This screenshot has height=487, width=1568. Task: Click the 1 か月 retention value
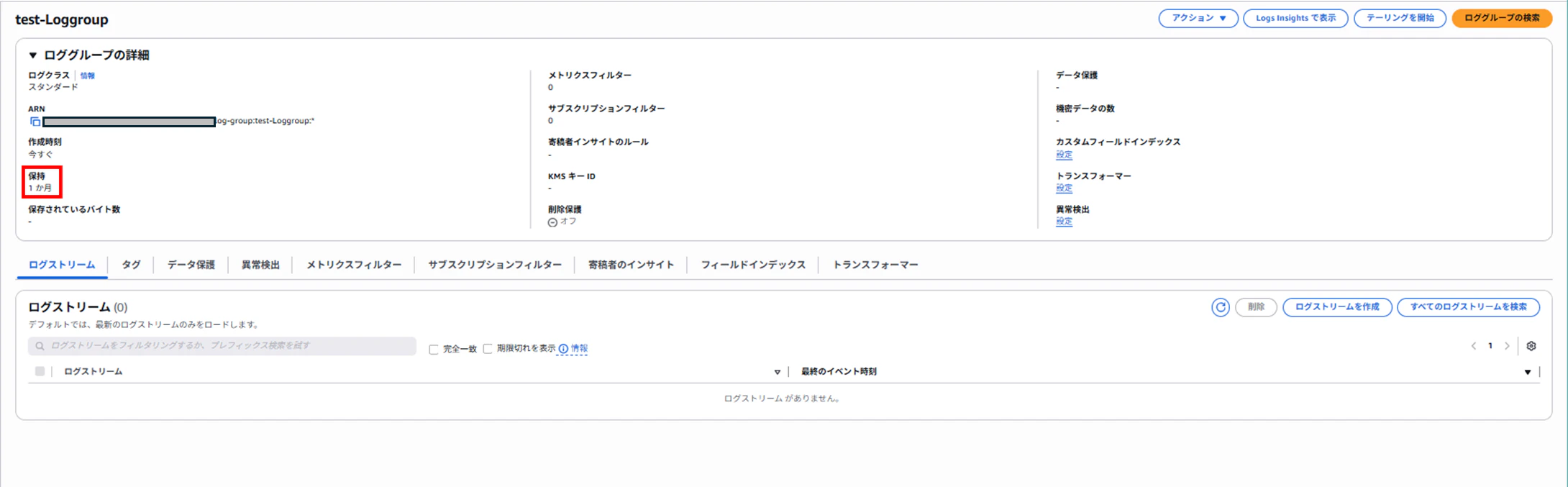[40, 188]
